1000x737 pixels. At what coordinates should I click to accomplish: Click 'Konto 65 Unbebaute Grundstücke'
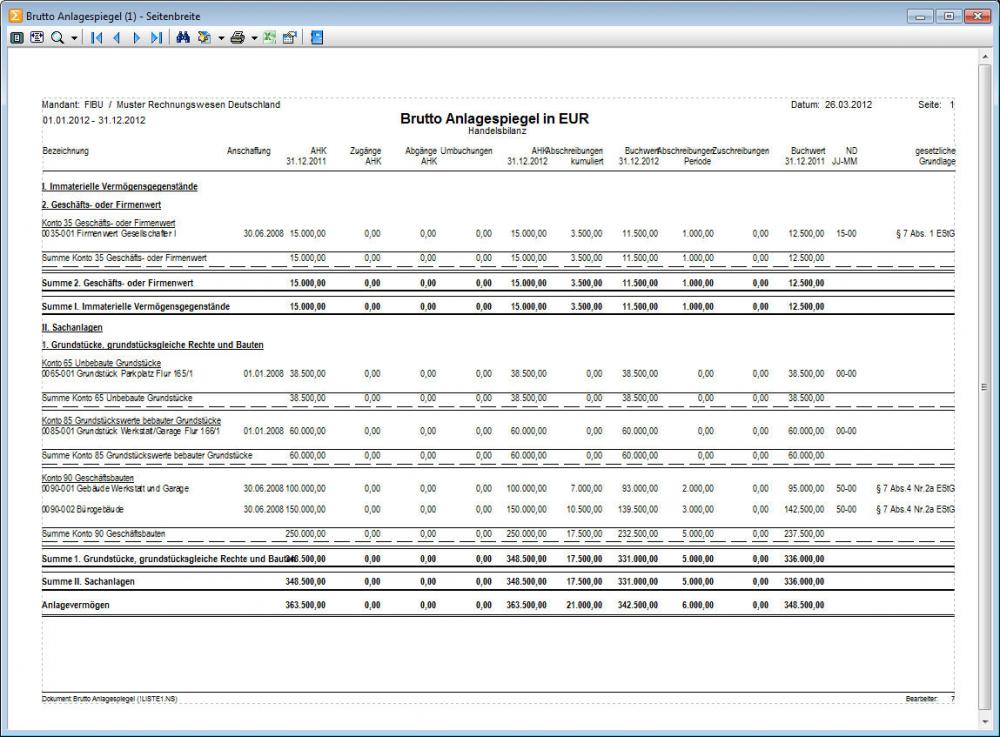(x=101, y=363)
